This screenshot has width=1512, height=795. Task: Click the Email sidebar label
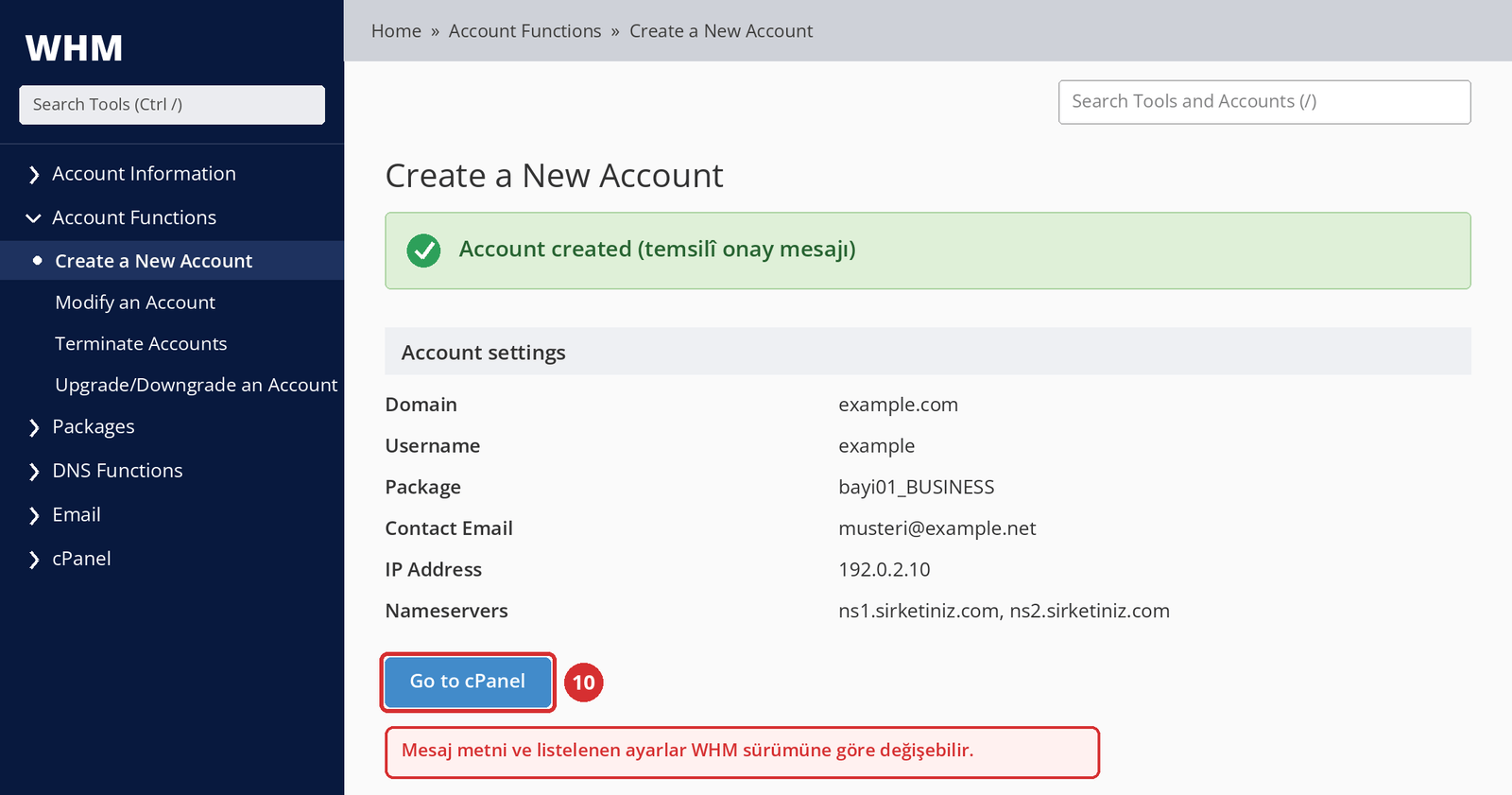click(x=77, y=515)
